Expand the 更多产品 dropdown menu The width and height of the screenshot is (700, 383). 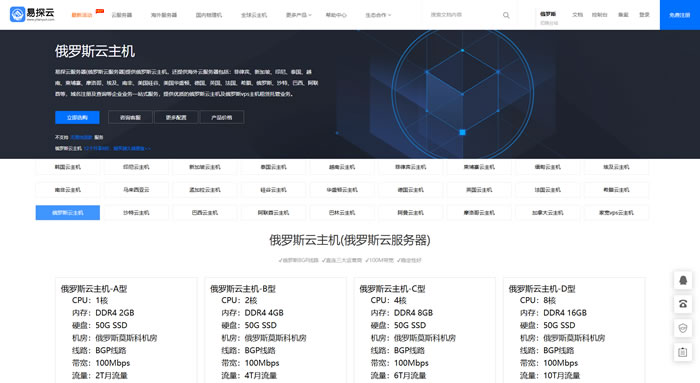coord(299,15)
